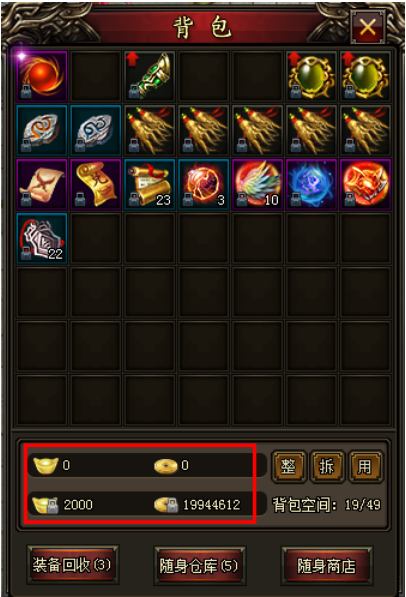Select the blue rune stone item

point(96,131)
